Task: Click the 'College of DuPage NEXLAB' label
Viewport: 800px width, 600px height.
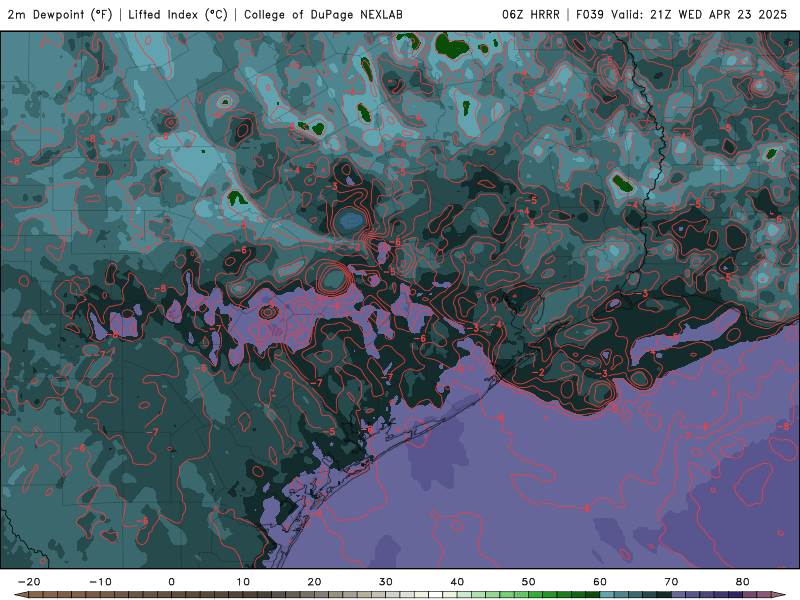Action: [x=323, y=14]
